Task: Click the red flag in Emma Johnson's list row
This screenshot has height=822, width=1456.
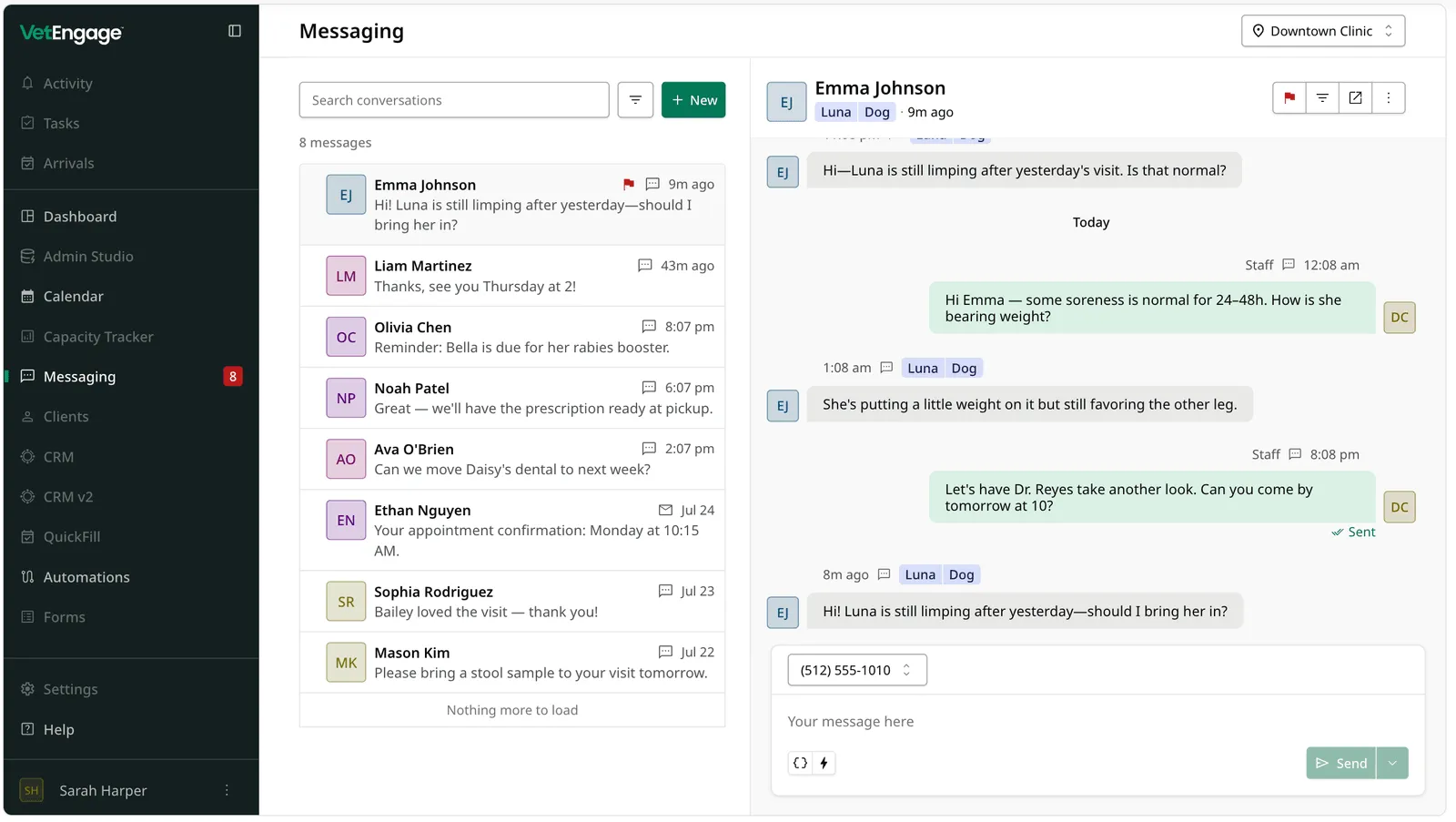Action: pyautogui.click(x=628, y=184)
